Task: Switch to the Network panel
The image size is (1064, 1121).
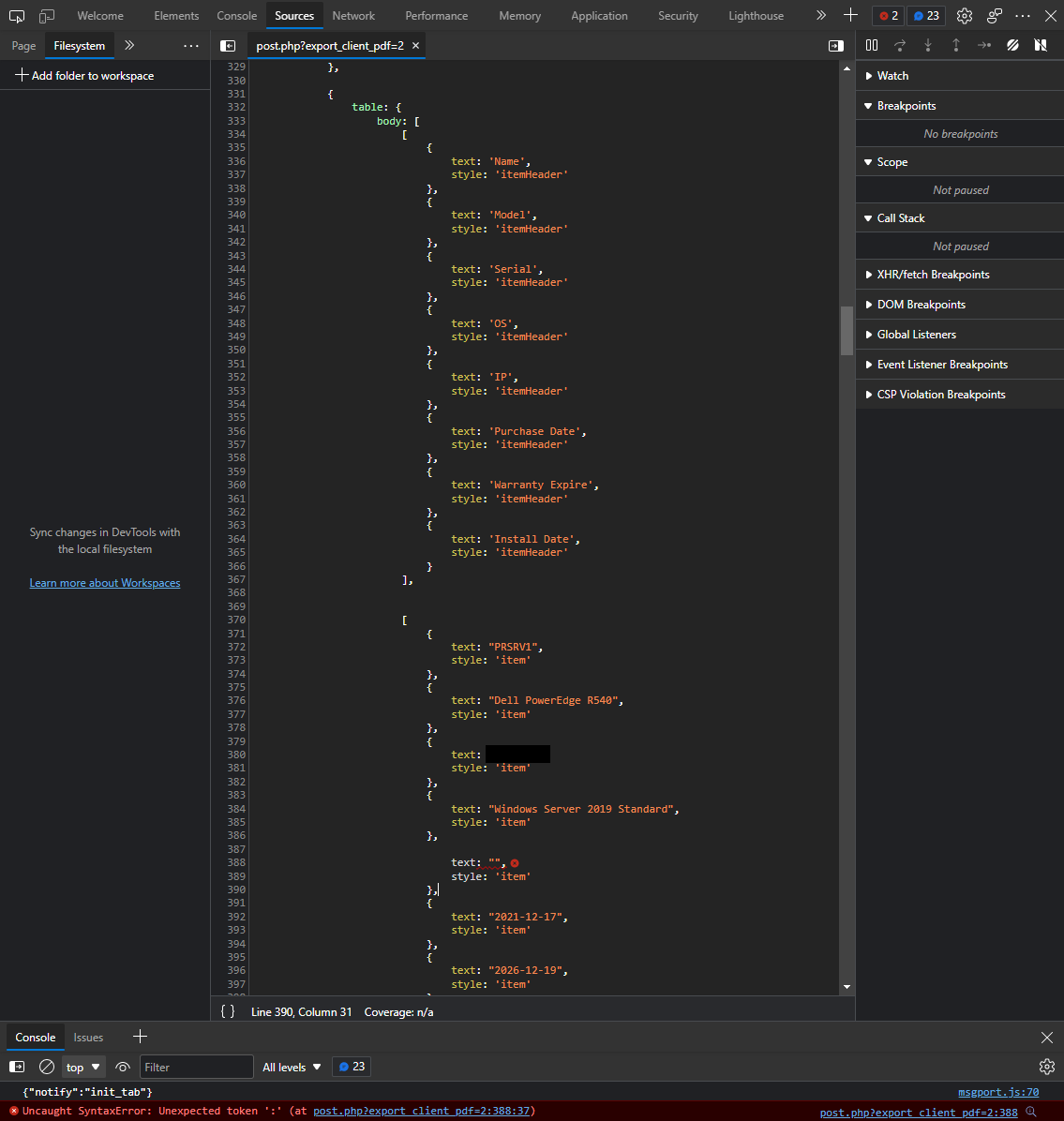Action: [x=353, y=15]
